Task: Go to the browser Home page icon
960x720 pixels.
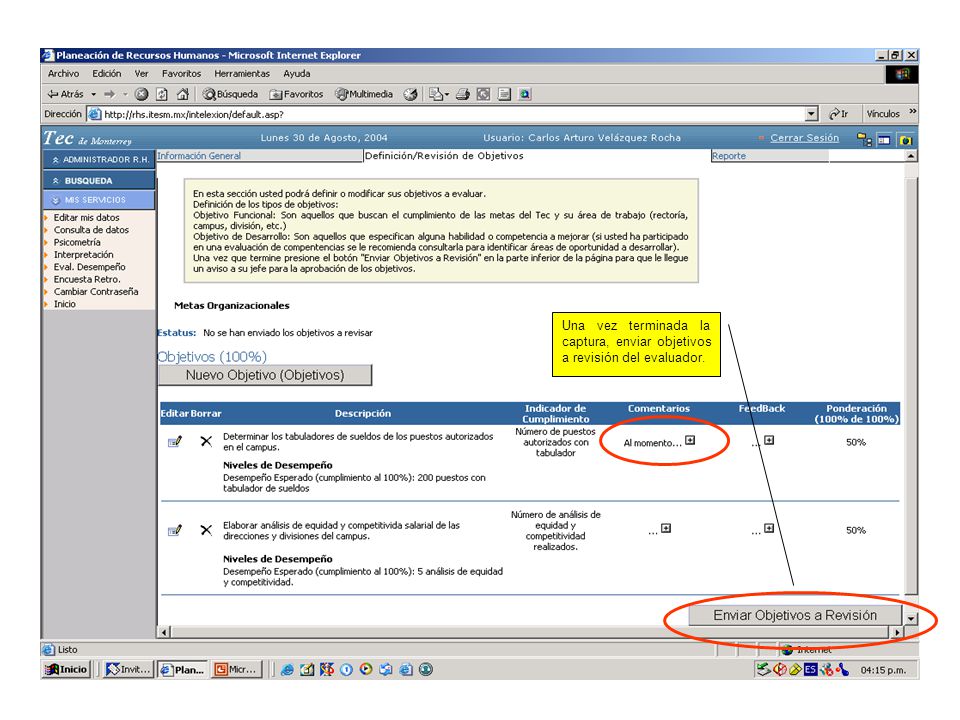Action: coord(182,94)
